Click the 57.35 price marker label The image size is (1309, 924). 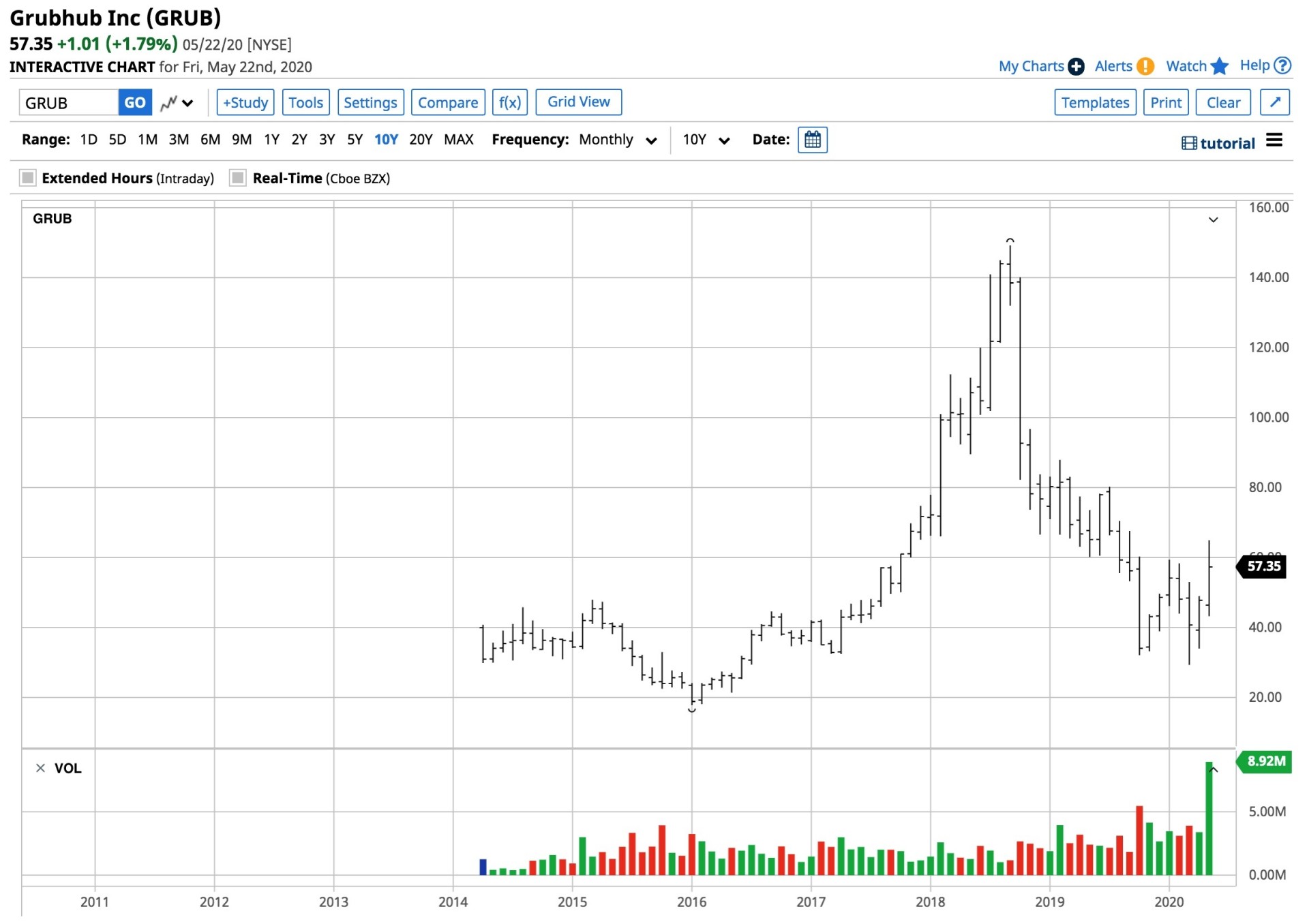coord(1263,566)
